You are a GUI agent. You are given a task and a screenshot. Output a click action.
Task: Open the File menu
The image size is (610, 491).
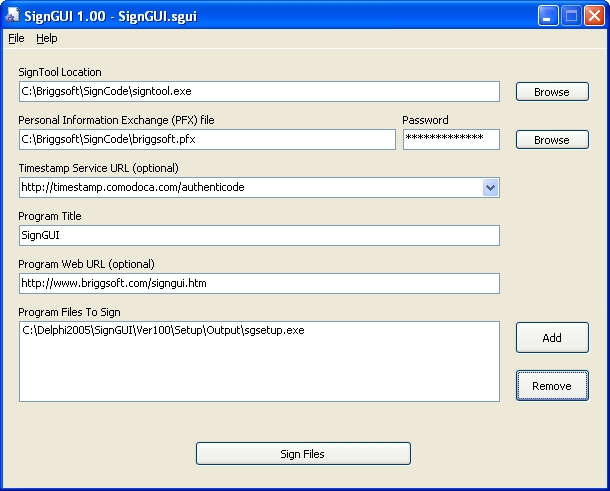click(16, 38)
